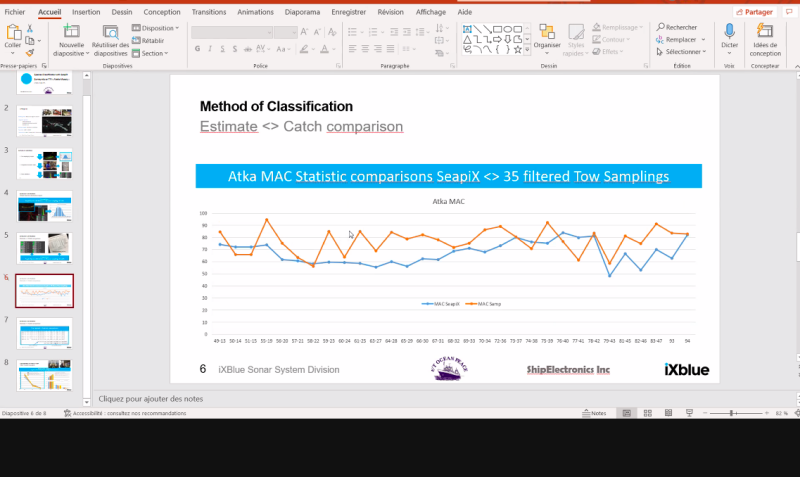The image size is (800, 477).
Task: Adjust the zoom slider in status bar
Action: pos(733,413)
